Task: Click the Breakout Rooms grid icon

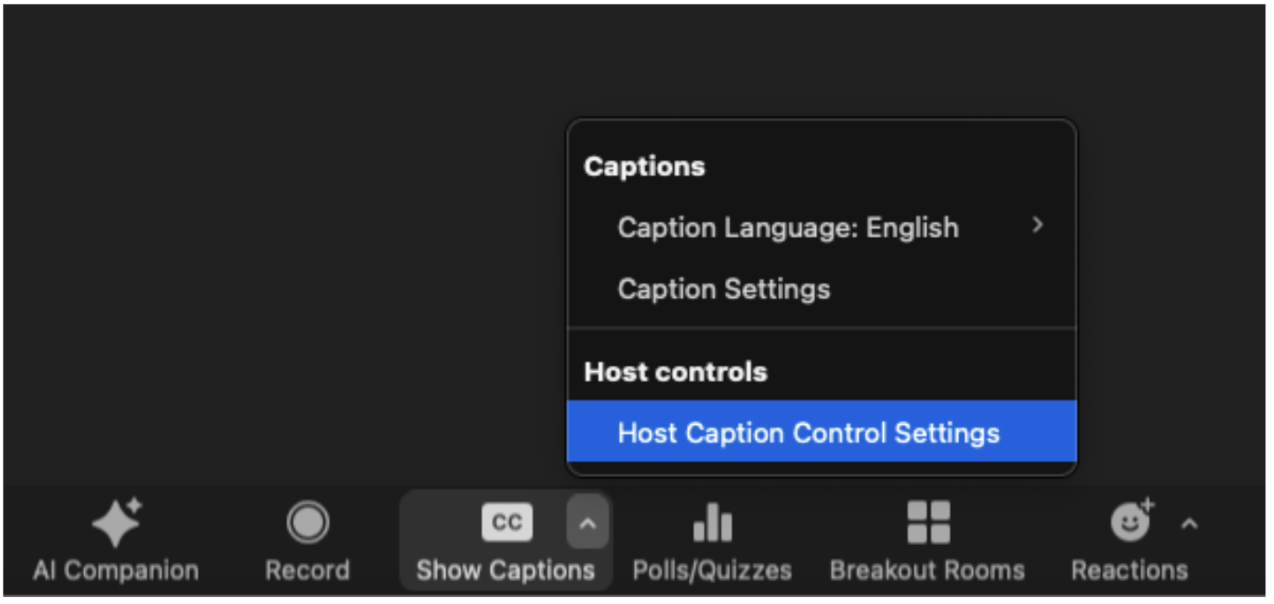Action: (x=927, y=522)
